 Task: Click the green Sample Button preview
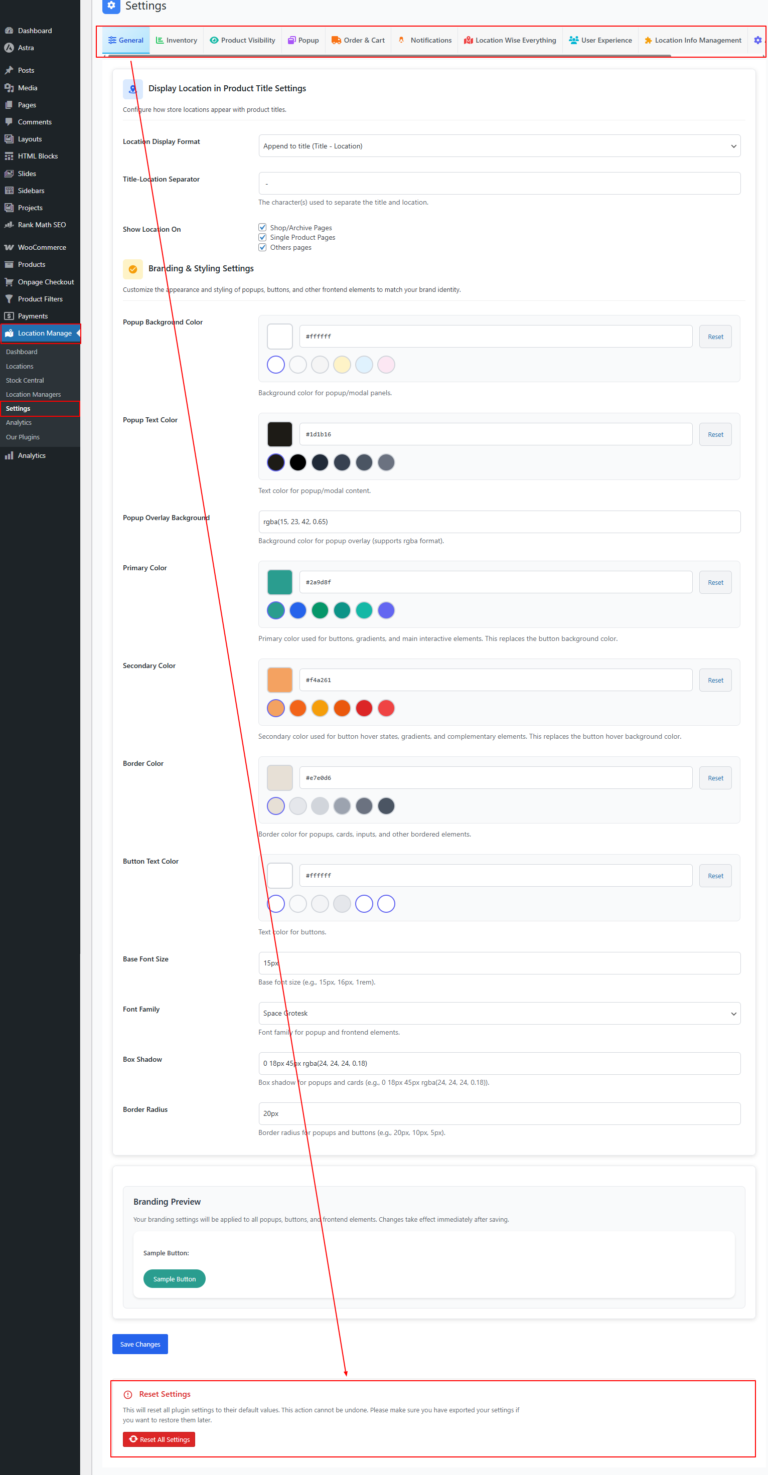(x=174, y=1279)
